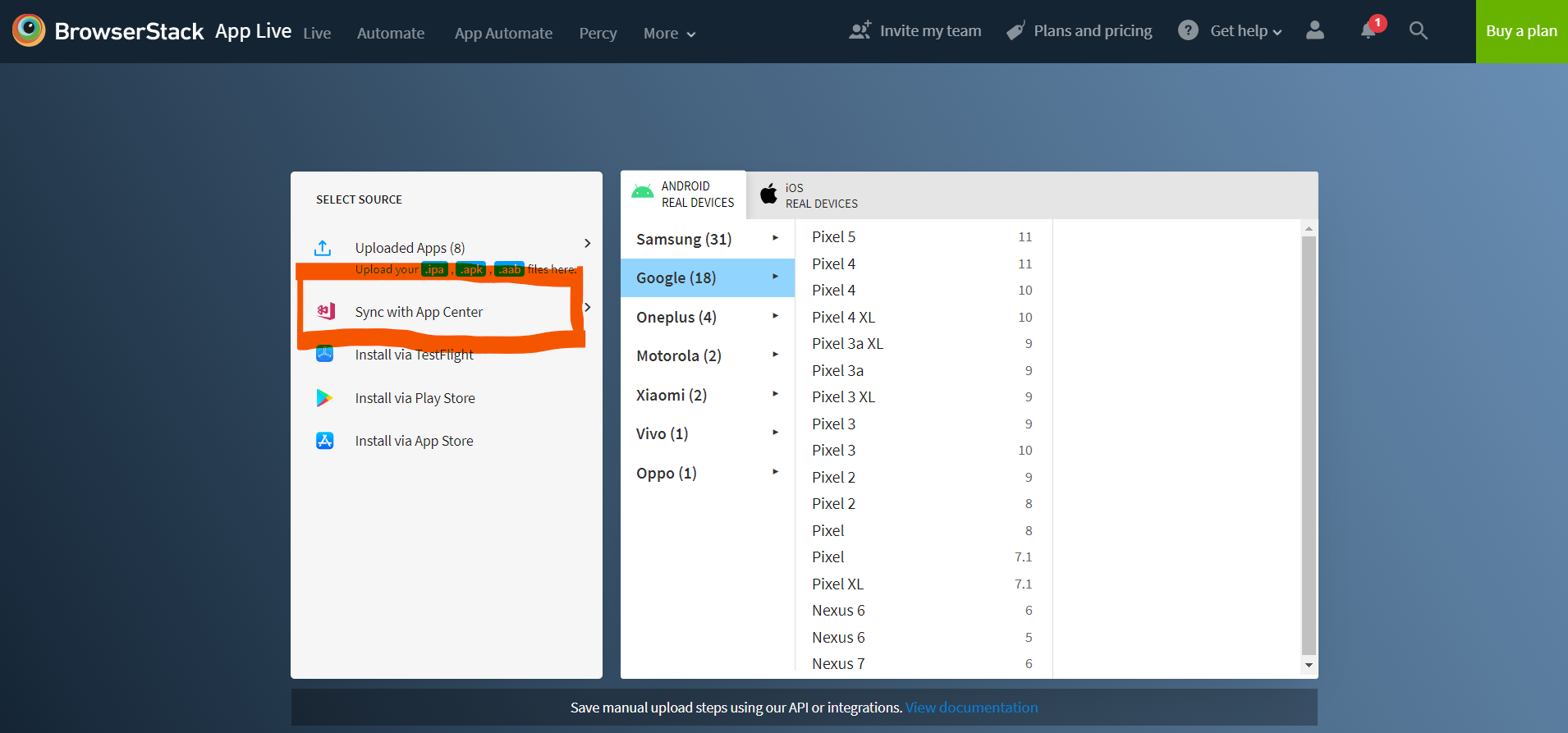Click the scrollbar down arrow in device list
This screenshot has width=1568, height=733.
point(1309,665)
